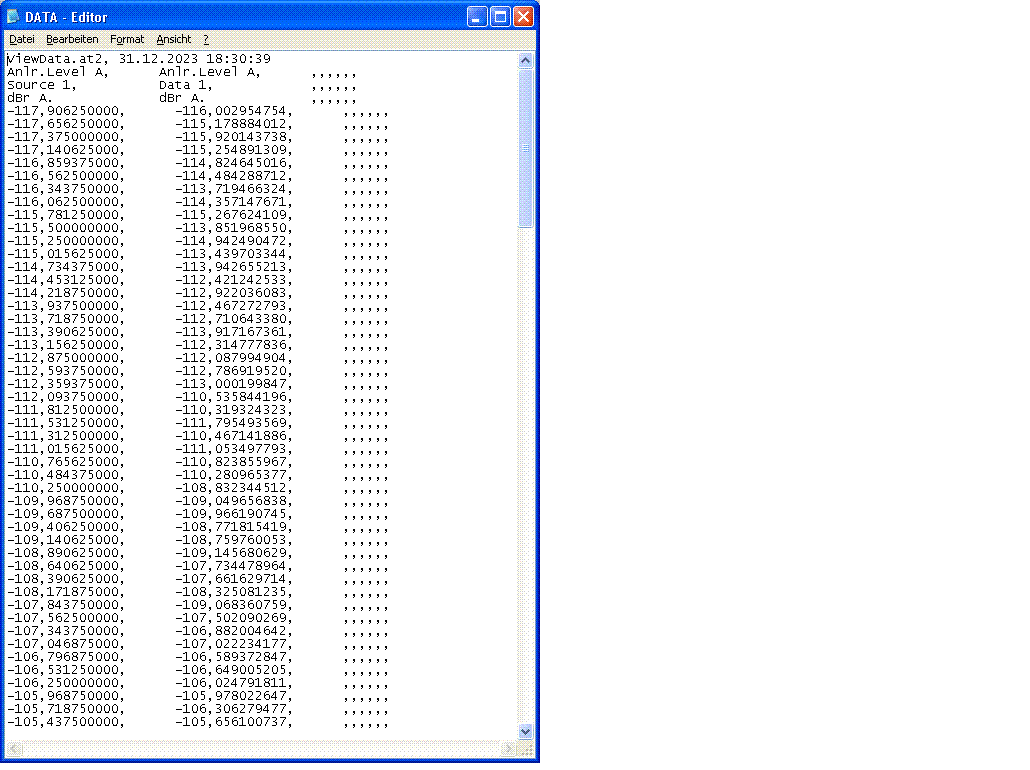Click the value -115,178884012
The image size is (1030, 770).
point(233,124)
